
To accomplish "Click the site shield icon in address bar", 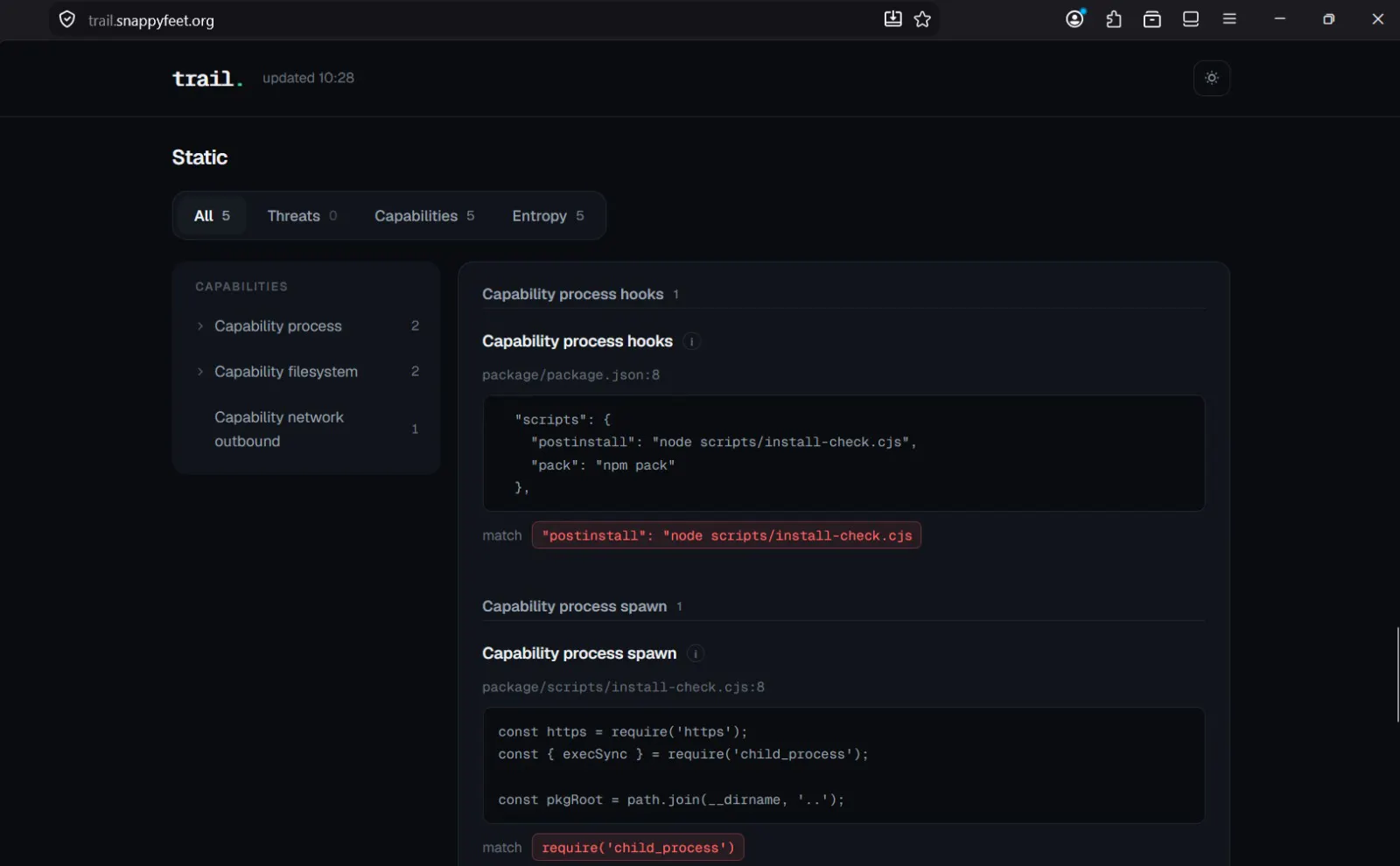I will 67,19.
